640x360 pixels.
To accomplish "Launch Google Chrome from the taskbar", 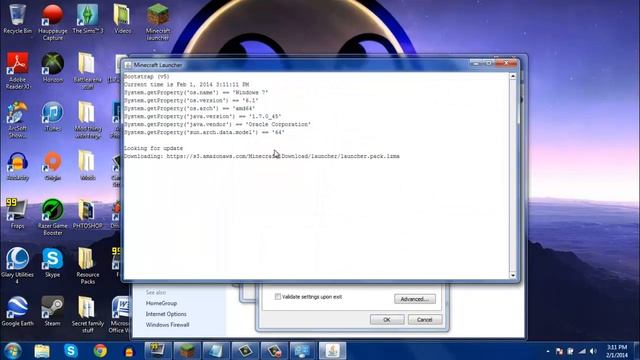I will (x=100, y=351).
